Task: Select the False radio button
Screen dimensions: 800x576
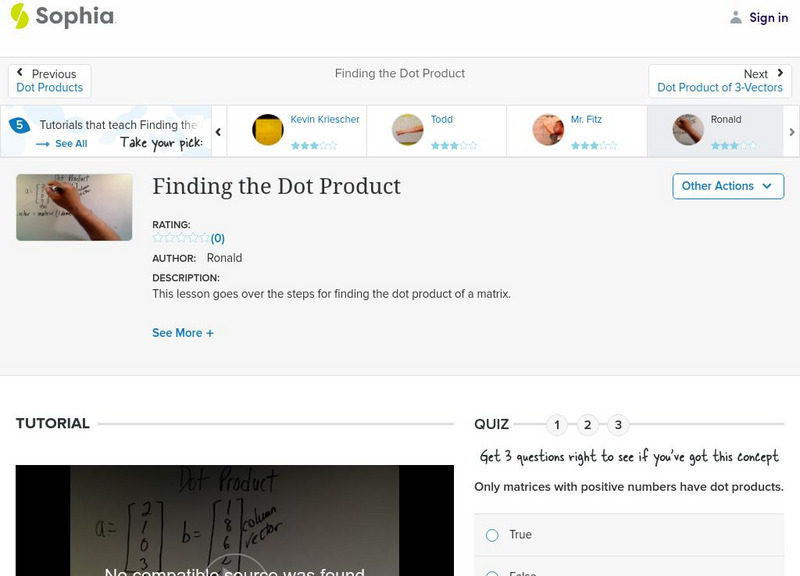Action: [x=492, y=574]
